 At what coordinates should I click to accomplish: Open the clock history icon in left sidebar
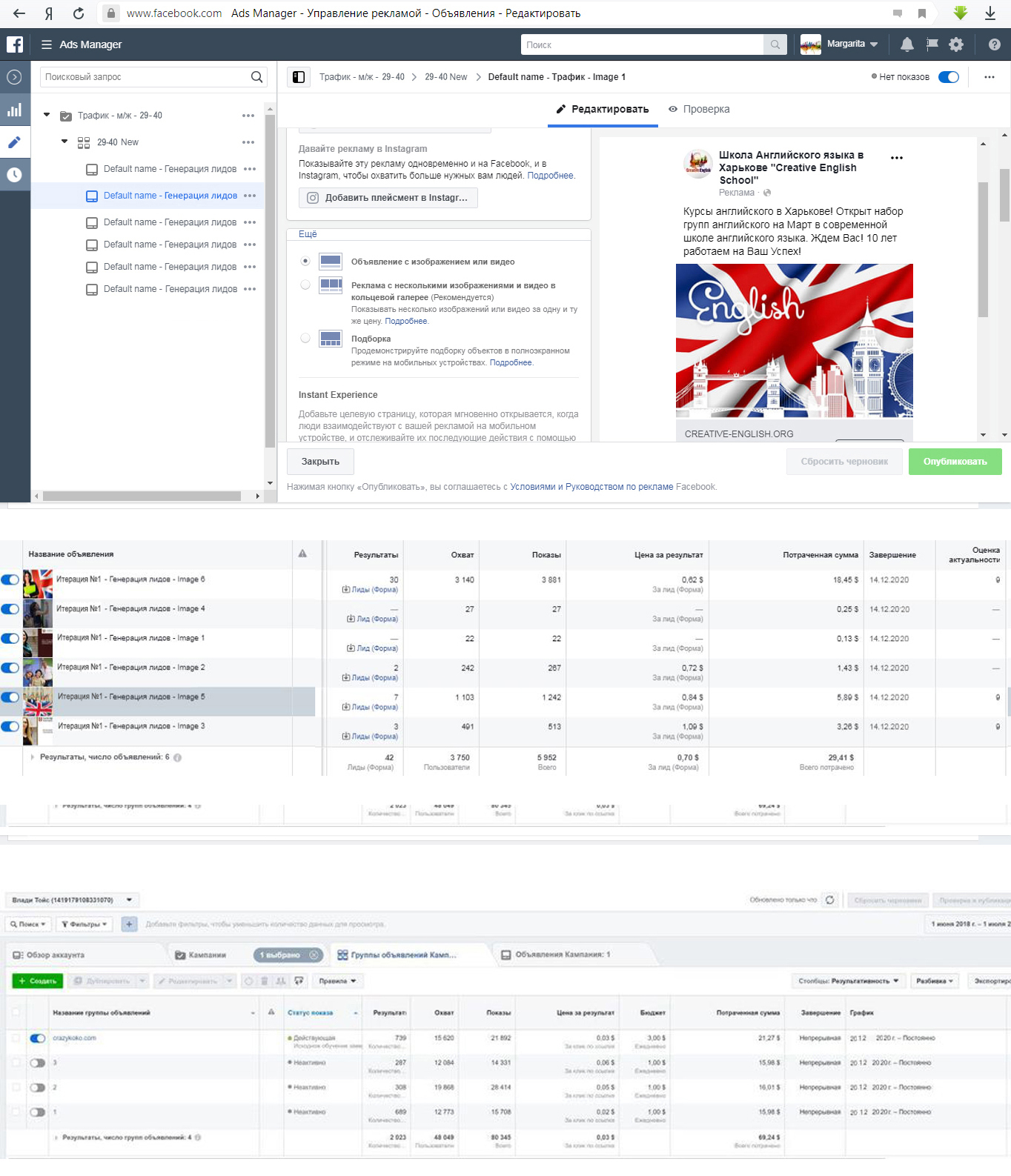(x=14, y=175)
